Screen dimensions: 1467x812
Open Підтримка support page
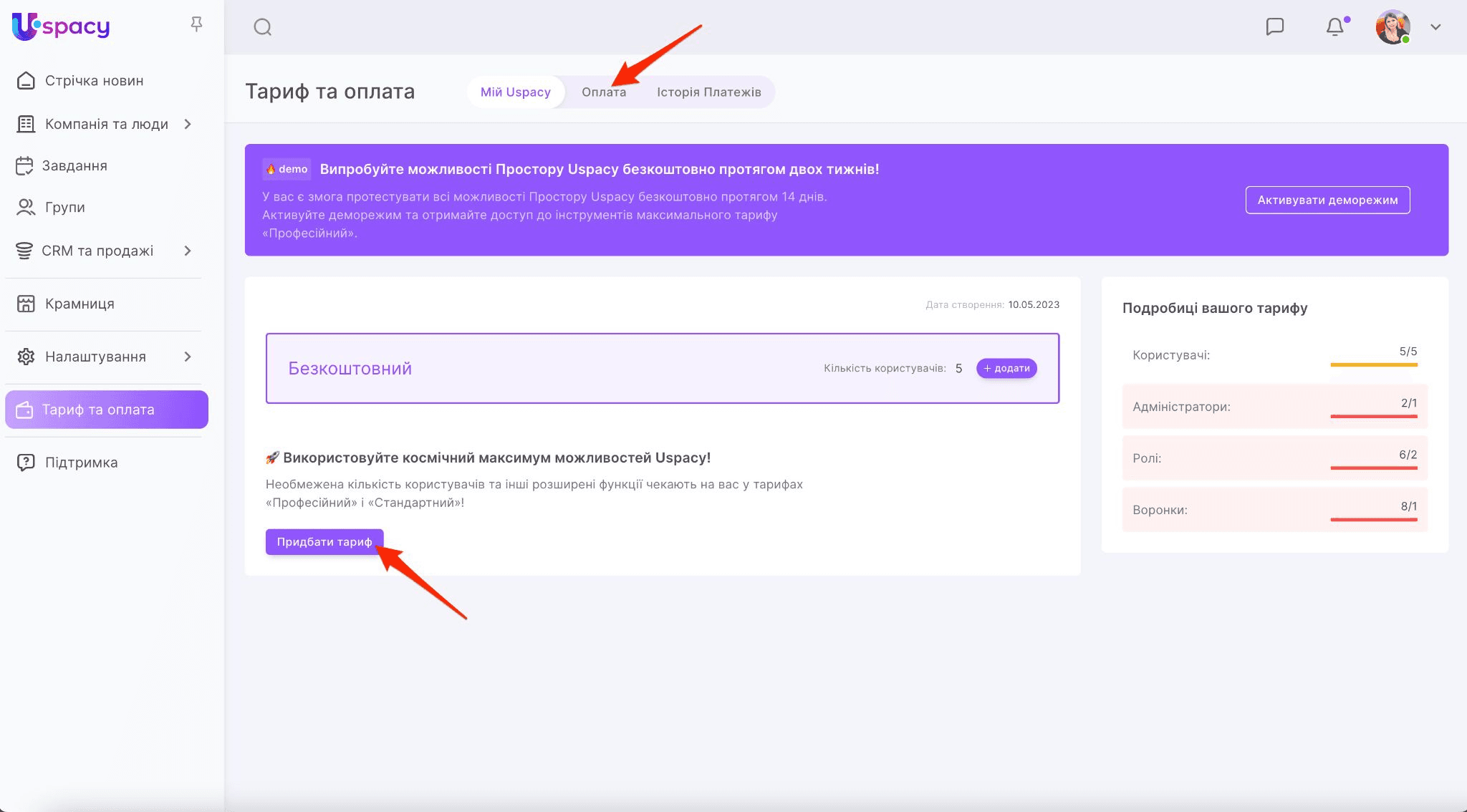pos(81,463)
